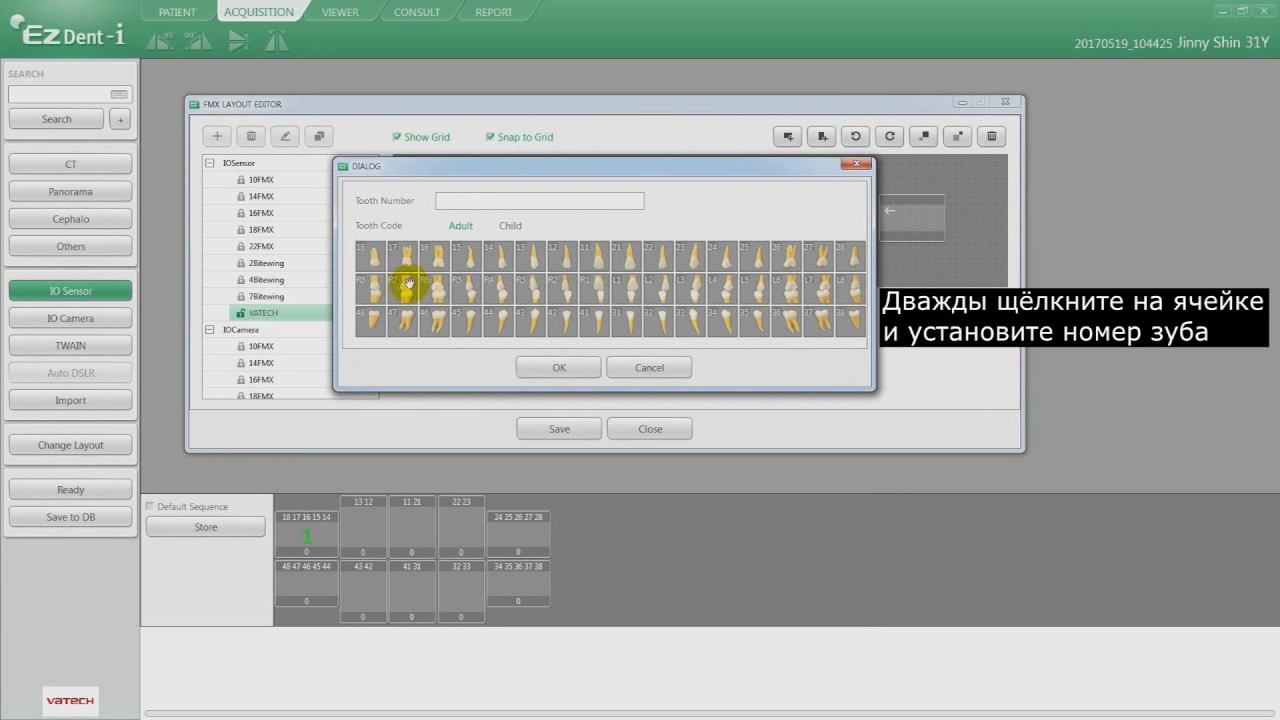Collapse the IOCamera tree node
1280x720 pixels.
210,330
